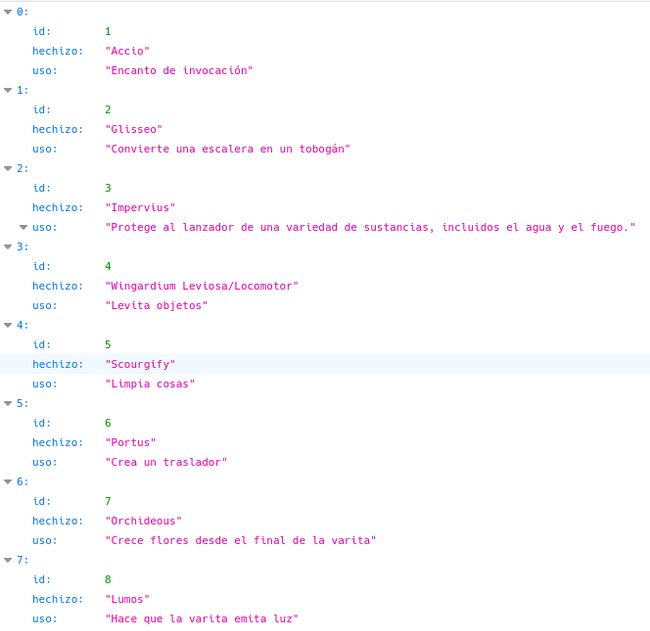Select the "Accio" hechizo value
The height and width of the screenshot is (631, 650).
click(127, 51)
